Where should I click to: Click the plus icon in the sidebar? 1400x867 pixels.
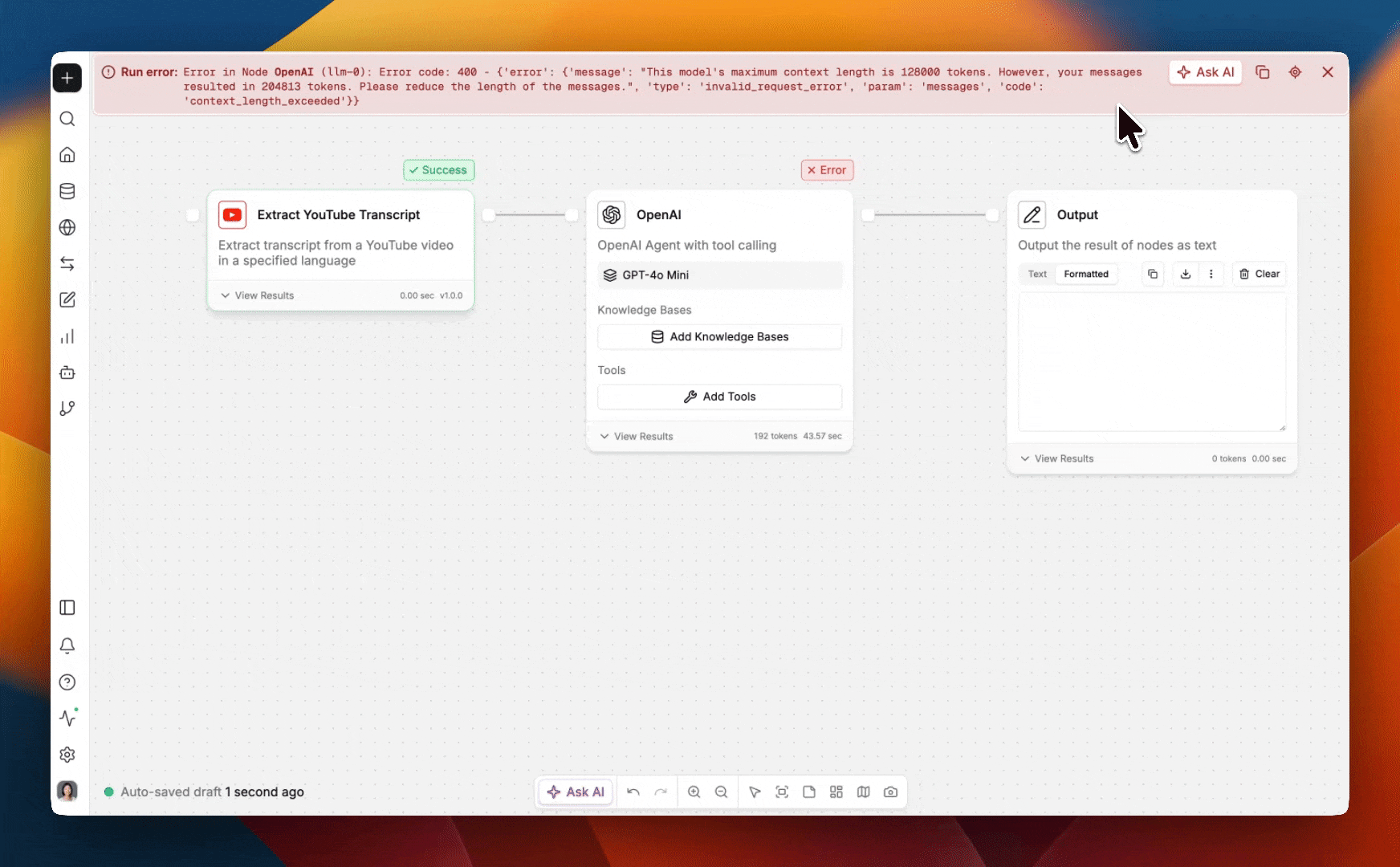pyautogui.click(x=67, y=78)
